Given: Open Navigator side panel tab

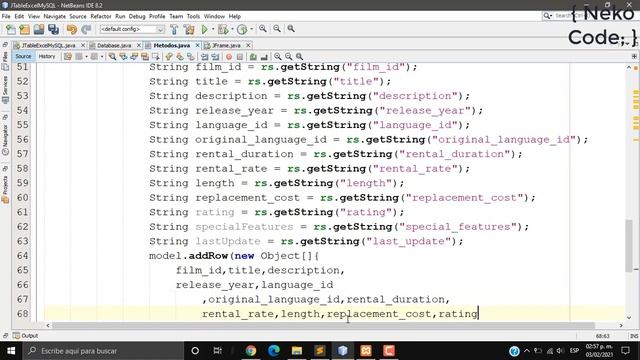Looking at the screenshot, I should [x=5, y=139].
